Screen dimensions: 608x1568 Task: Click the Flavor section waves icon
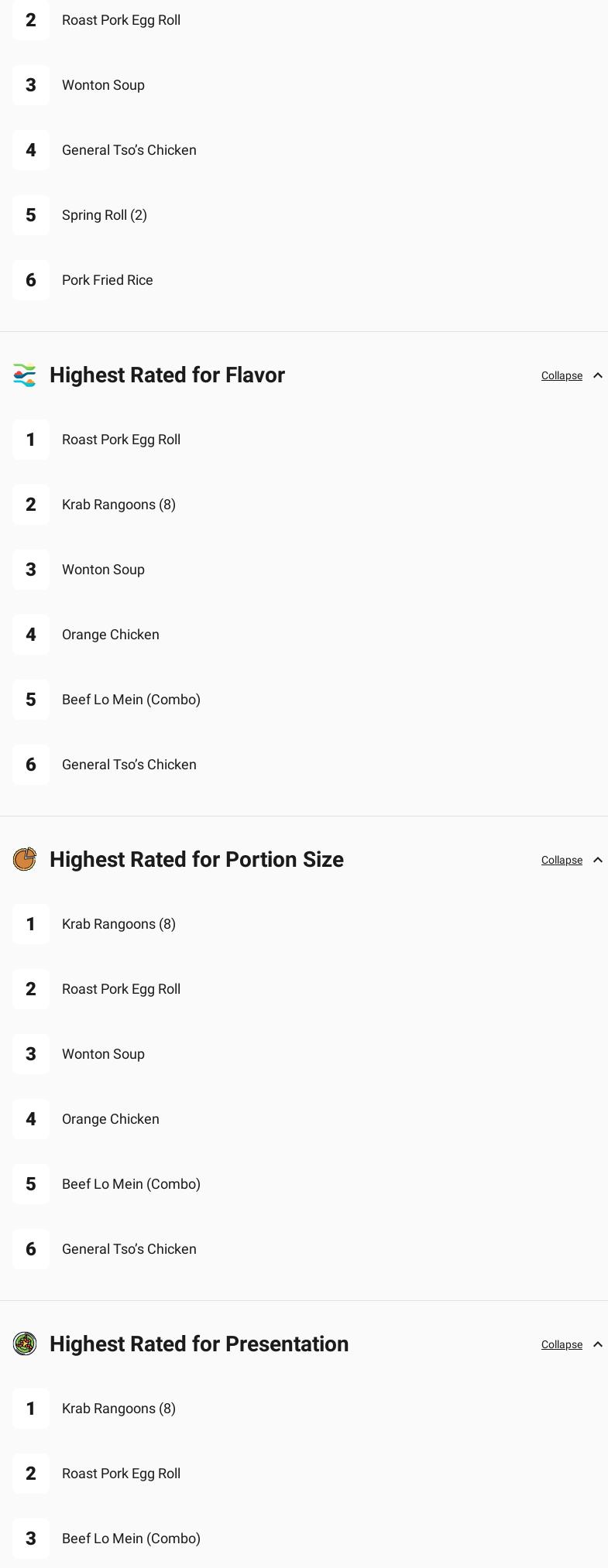tap(25, 375)
